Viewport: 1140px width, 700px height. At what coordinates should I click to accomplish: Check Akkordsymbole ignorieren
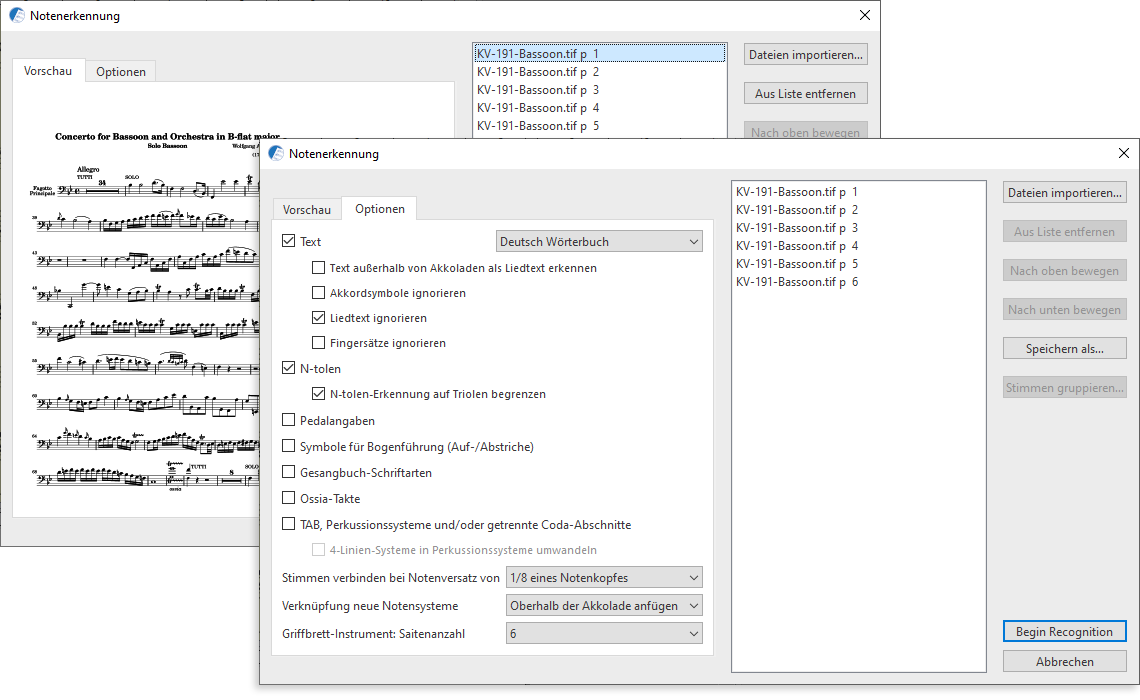click(x=319, y=293)
